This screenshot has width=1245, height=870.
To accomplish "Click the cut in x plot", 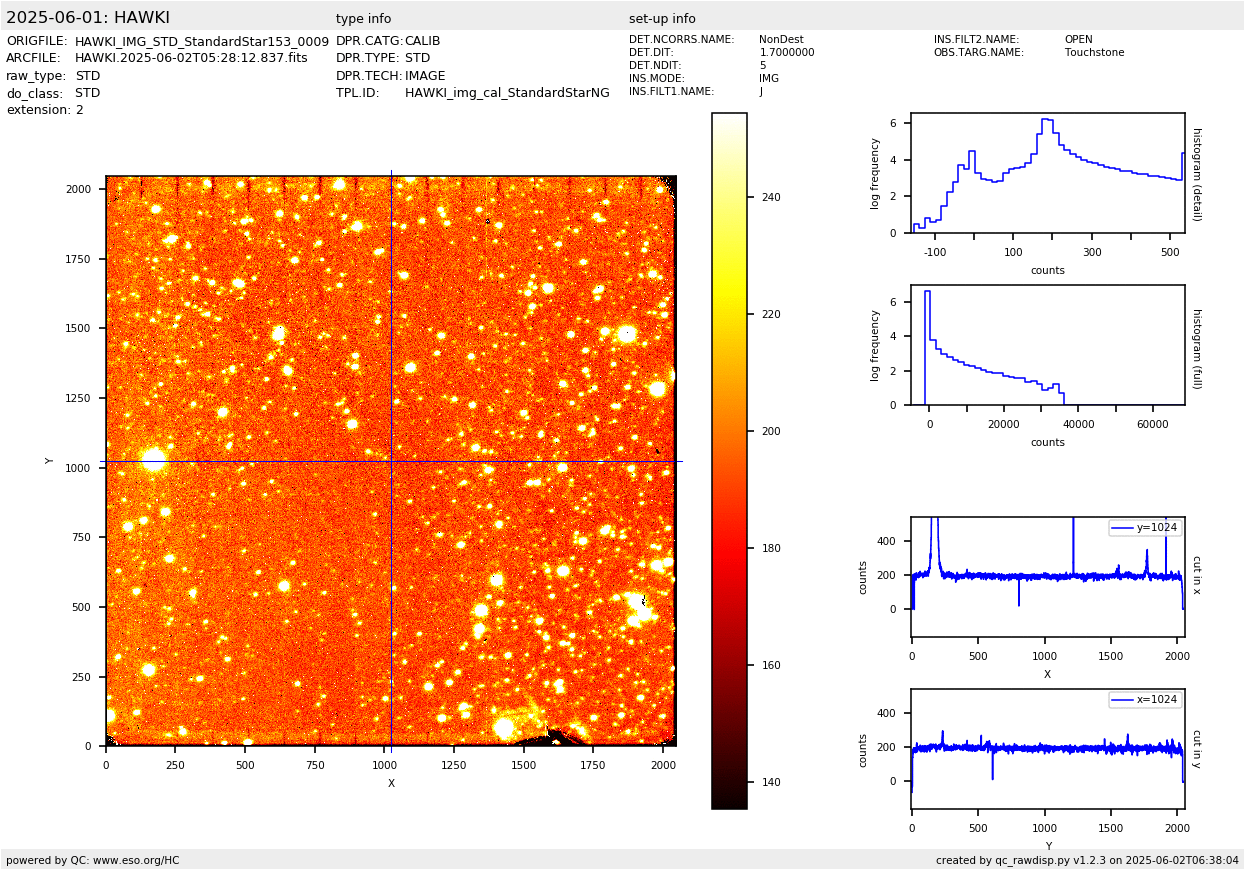I will pos(1047,577).
